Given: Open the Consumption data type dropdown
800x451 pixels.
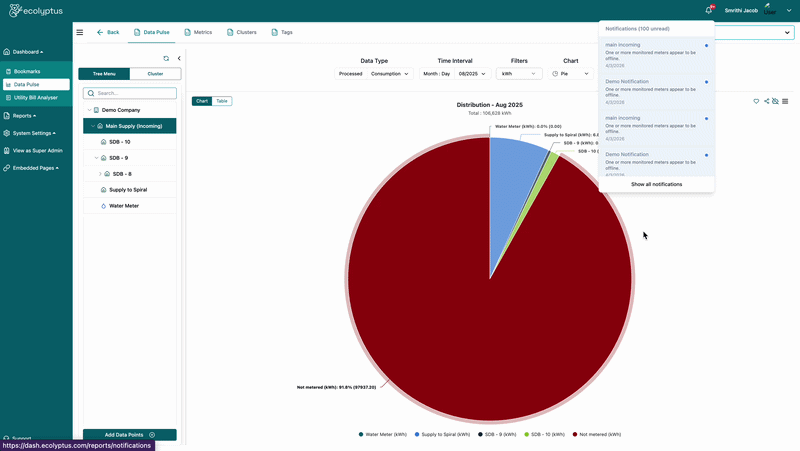Looking at the screenshot, I should (390, 74).
